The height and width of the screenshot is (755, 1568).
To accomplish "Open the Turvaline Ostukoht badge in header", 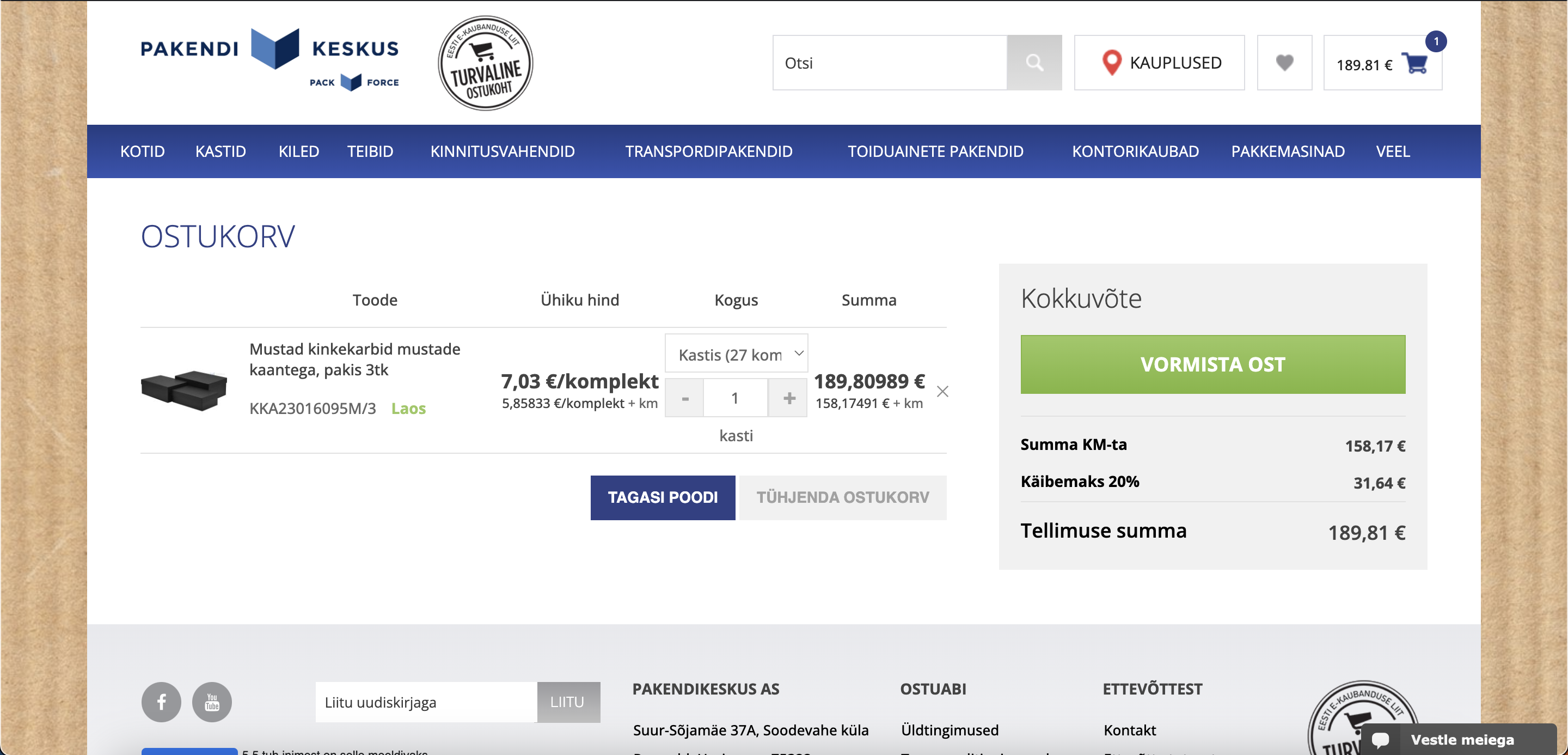I will [x=485, y=63].
